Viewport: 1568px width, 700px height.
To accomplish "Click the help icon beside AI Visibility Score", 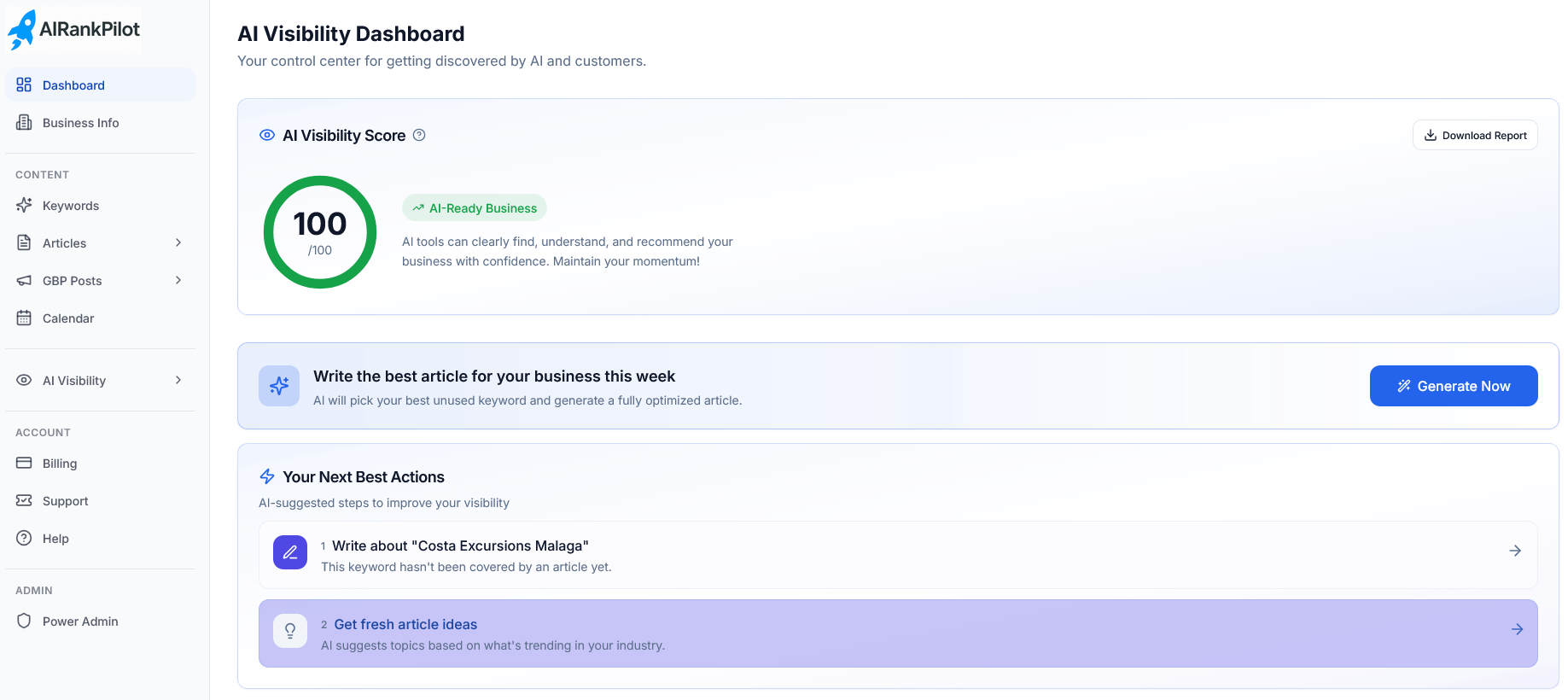I will pos(419,135).
